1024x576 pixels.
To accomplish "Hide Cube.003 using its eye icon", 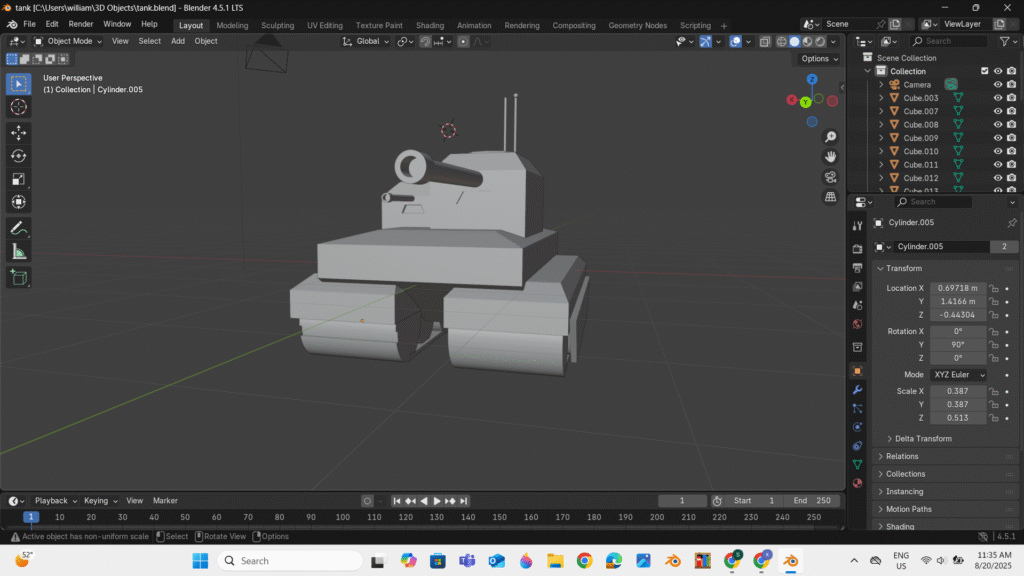I will 997,98.
